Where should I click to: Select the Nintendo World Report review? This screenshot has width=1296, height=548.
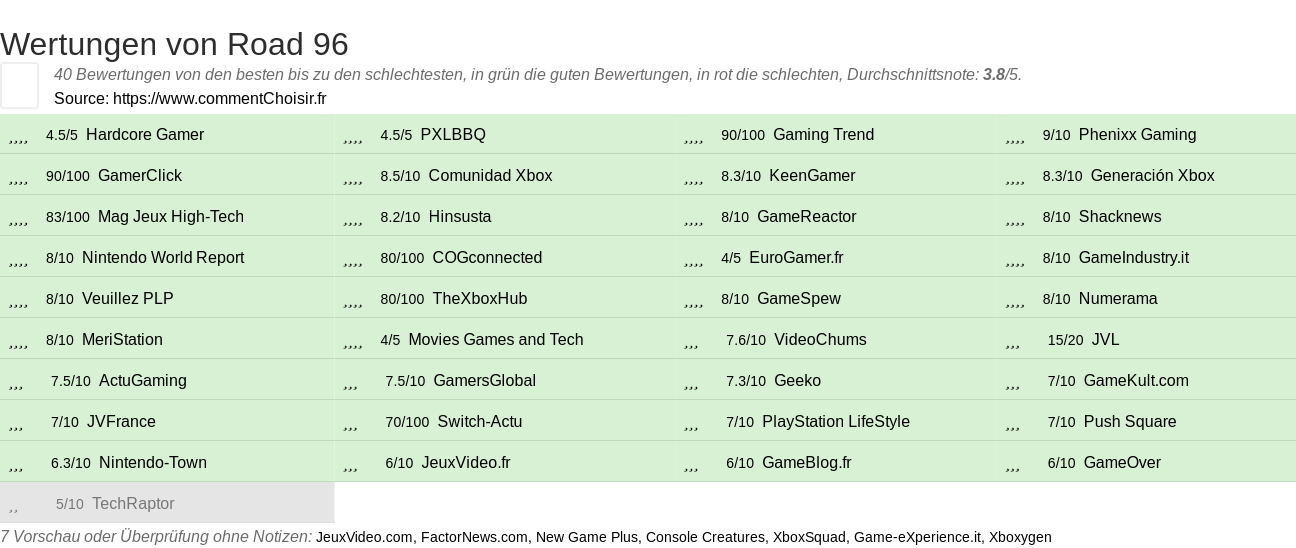click(x=163, y=258)
